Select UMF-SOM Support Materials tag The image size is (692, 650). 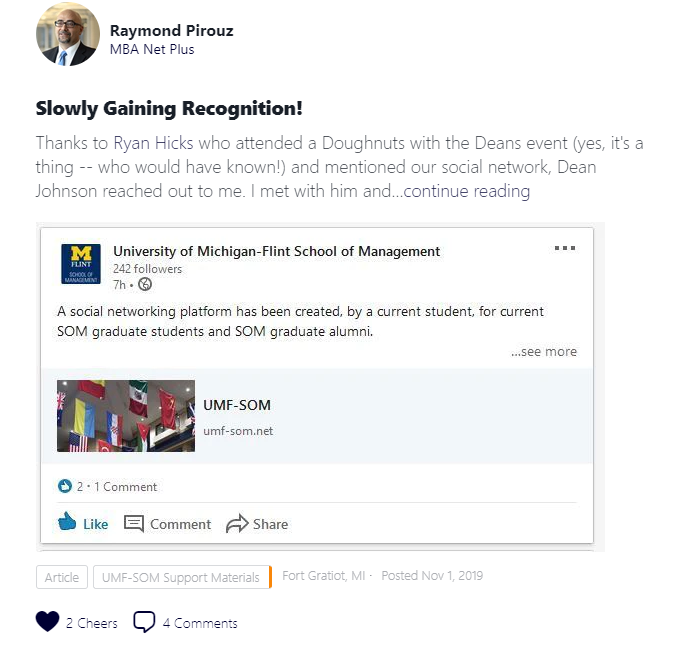tap(180, 577)
